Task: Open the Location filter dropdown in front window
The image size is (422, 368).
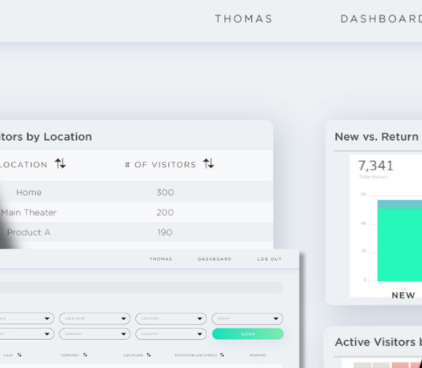Action: click(x=171, y=319)
